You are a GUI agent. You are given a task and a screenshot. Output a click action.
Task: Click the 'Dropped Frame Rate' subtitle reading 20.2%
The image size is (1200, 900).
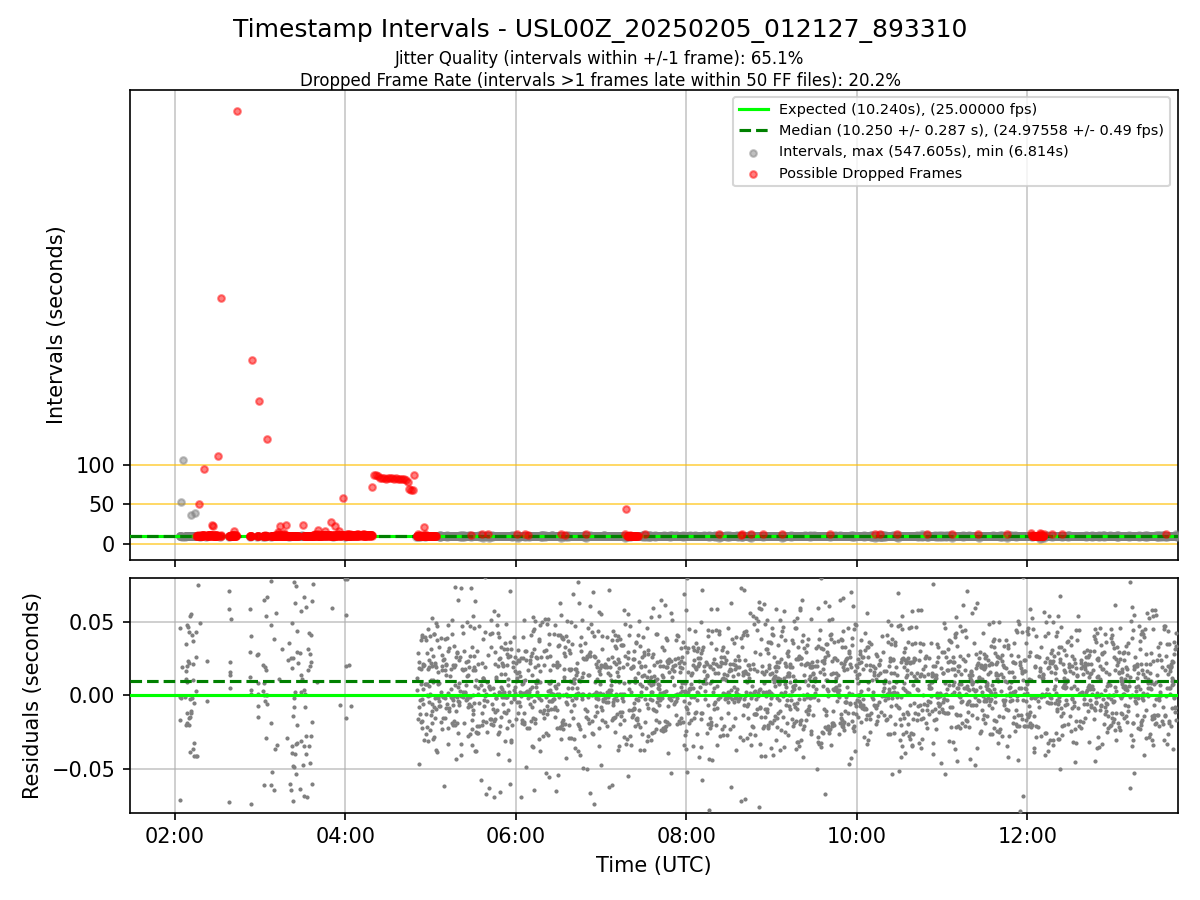point(600,80)
